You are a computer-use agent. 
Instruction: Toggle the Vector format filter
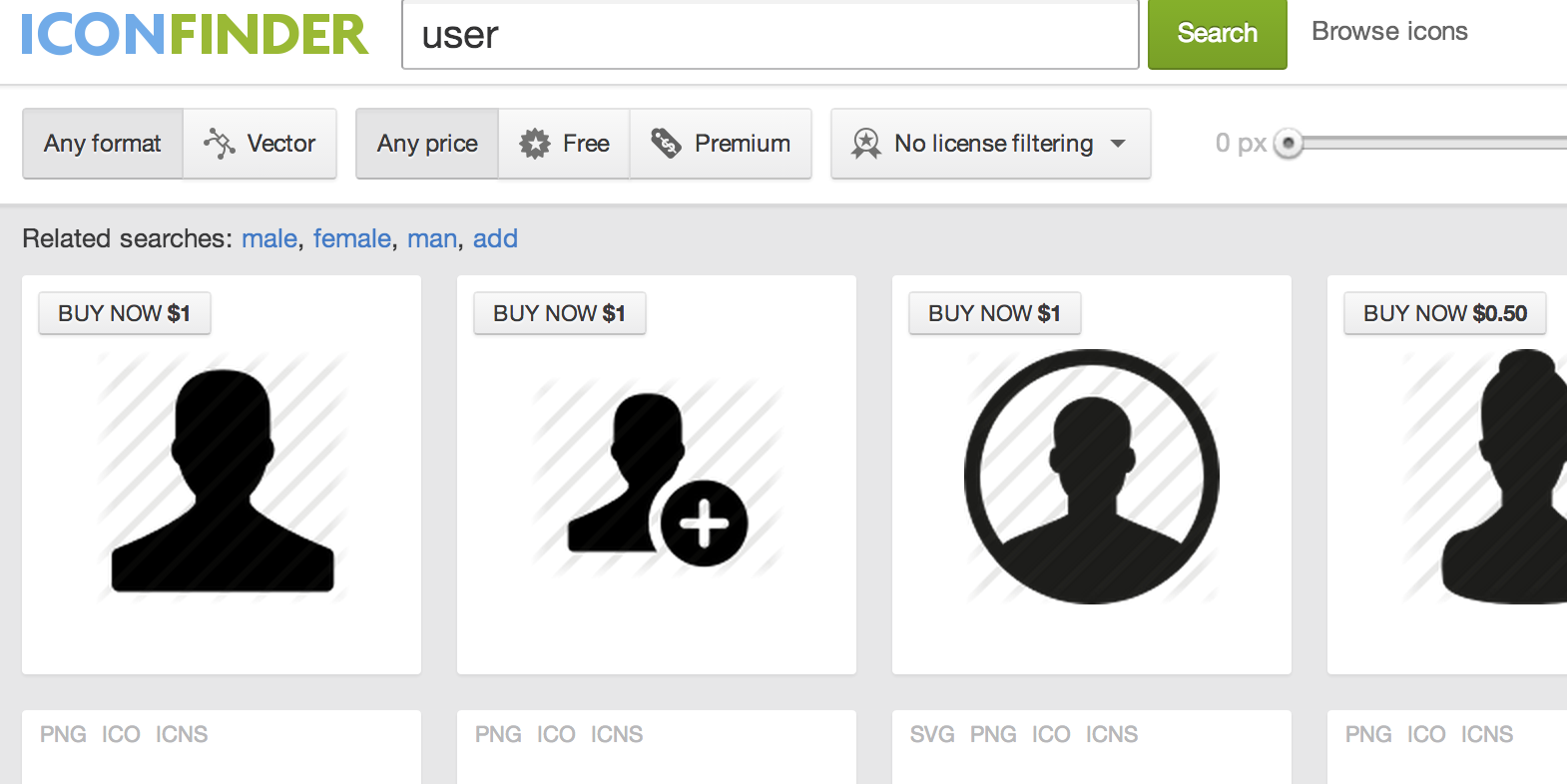[261, 143]
